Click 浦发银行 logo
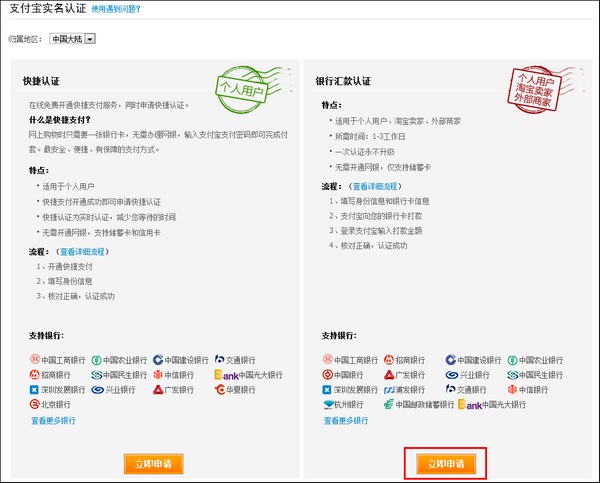 (x=404, y=390)
